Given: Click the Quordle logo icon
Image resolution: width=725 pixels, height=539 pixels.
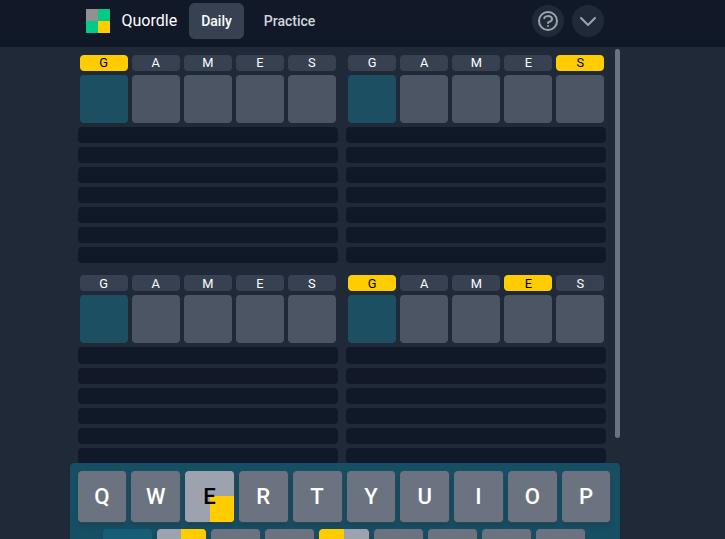Looking at the screenshot, I should (x=98, y=21).
